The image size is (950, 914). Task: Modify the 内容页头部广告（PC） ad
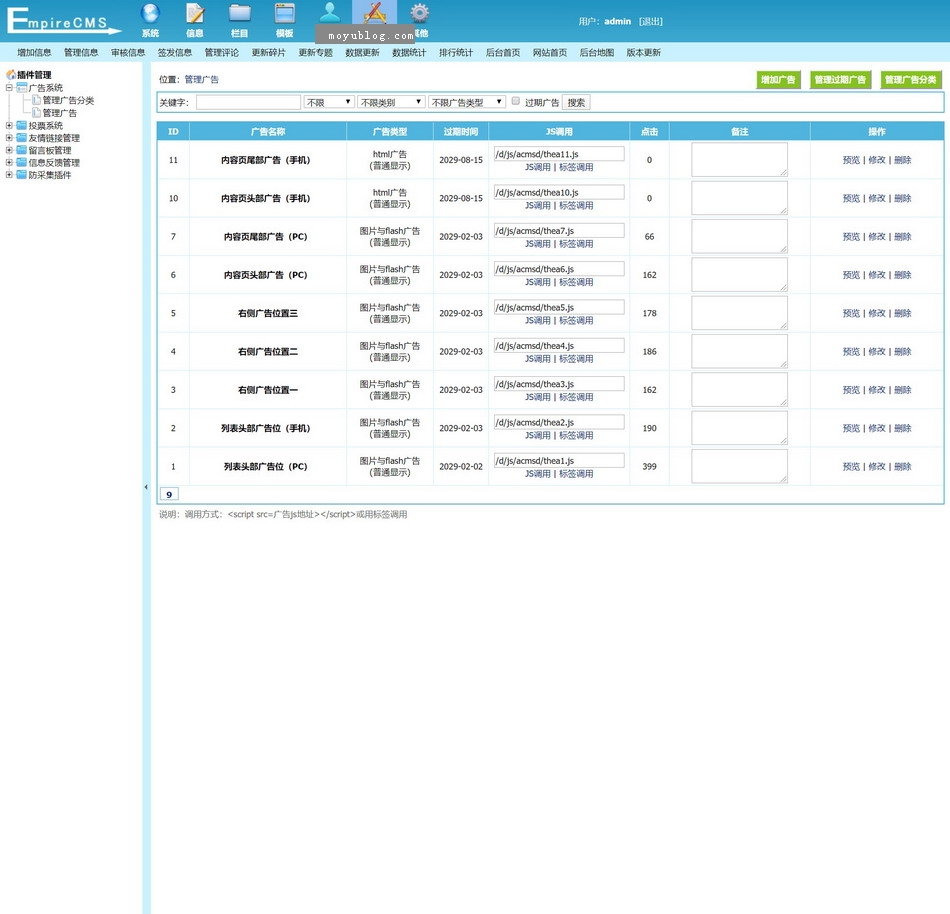[877, 275]
